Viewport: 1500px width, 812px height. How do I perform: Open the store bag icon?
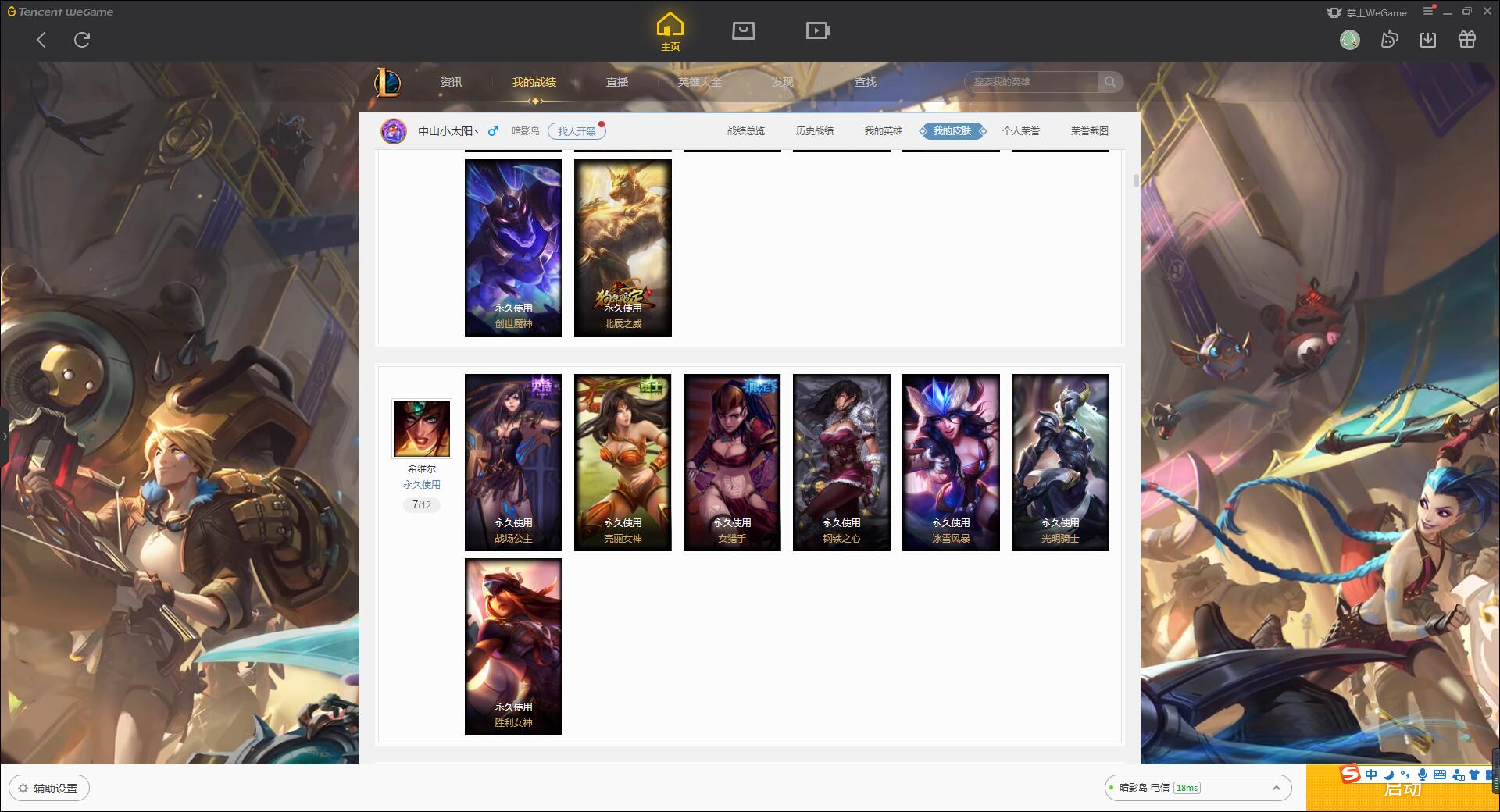coord(743,30)
